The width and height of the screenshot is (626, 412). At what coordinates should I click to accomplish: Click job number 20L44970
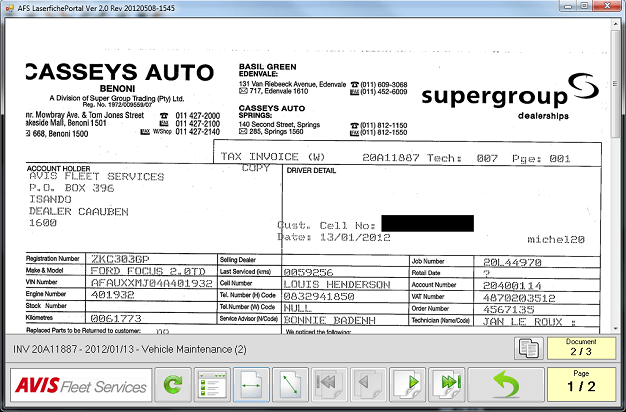coord(512,262)
